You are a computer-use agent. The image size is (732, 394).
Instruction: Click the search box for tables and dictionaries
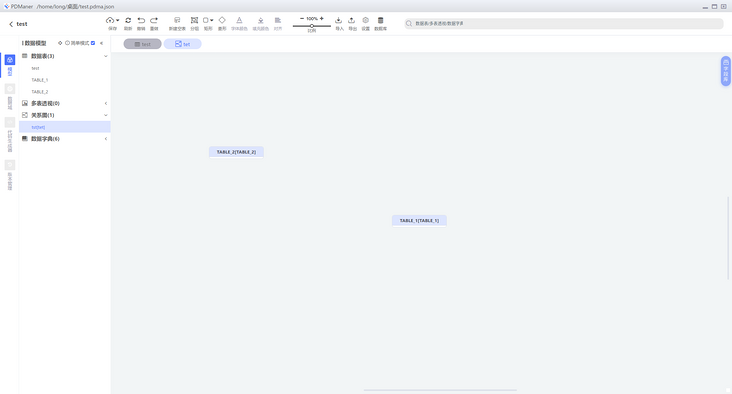564,23
